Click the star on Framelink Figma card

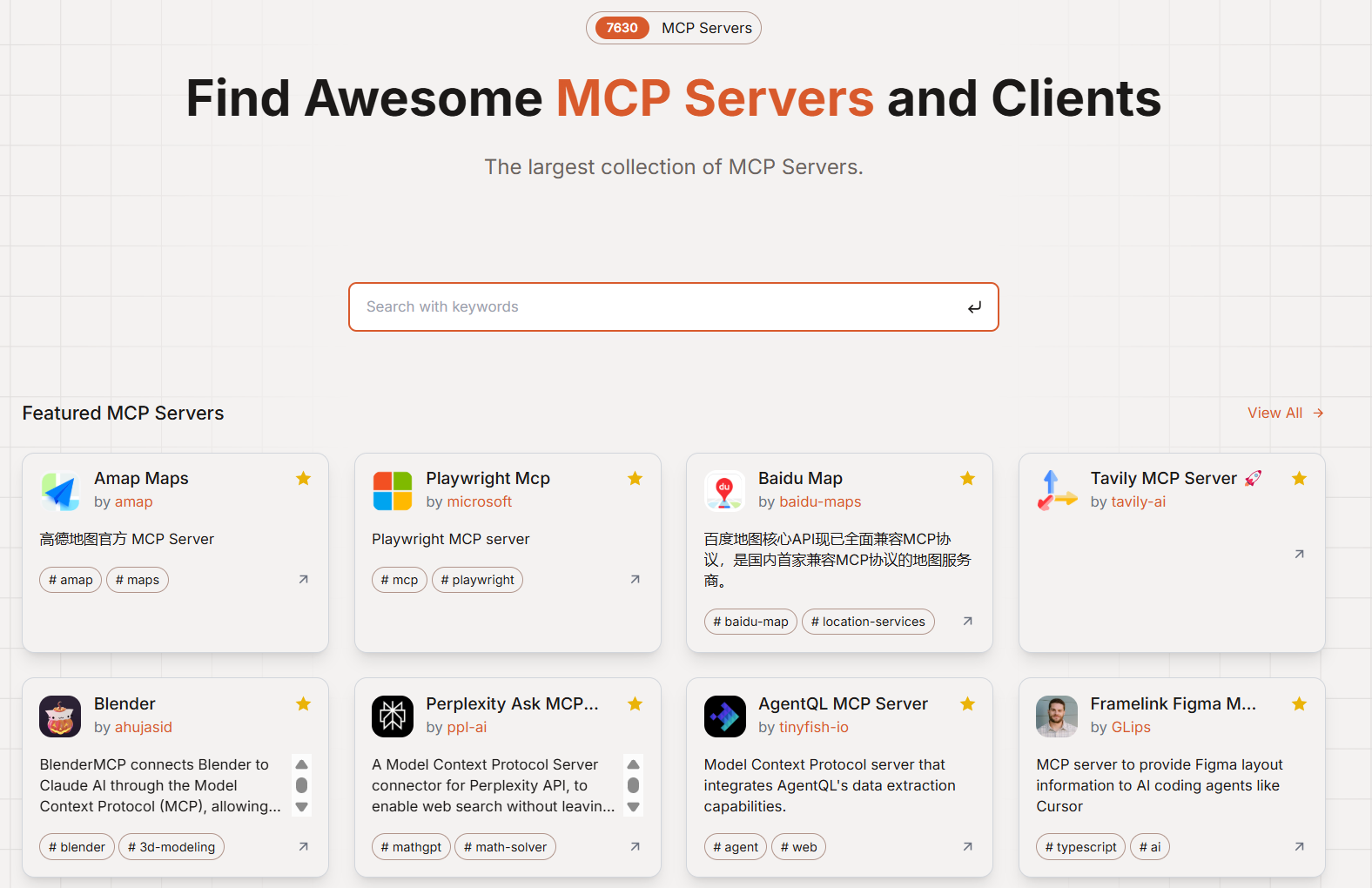click(1299, 703)
